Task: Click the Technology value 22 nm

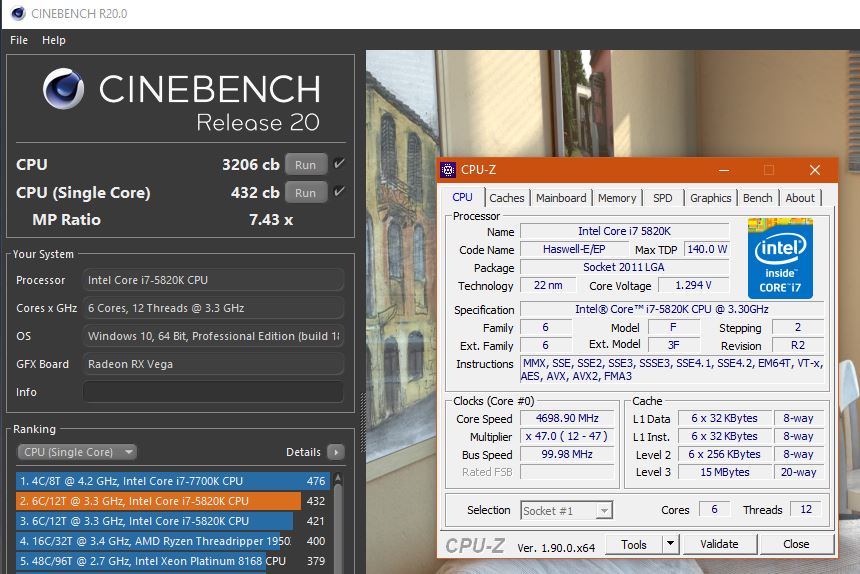Action: pyautogui.click(x=548, y=285)
